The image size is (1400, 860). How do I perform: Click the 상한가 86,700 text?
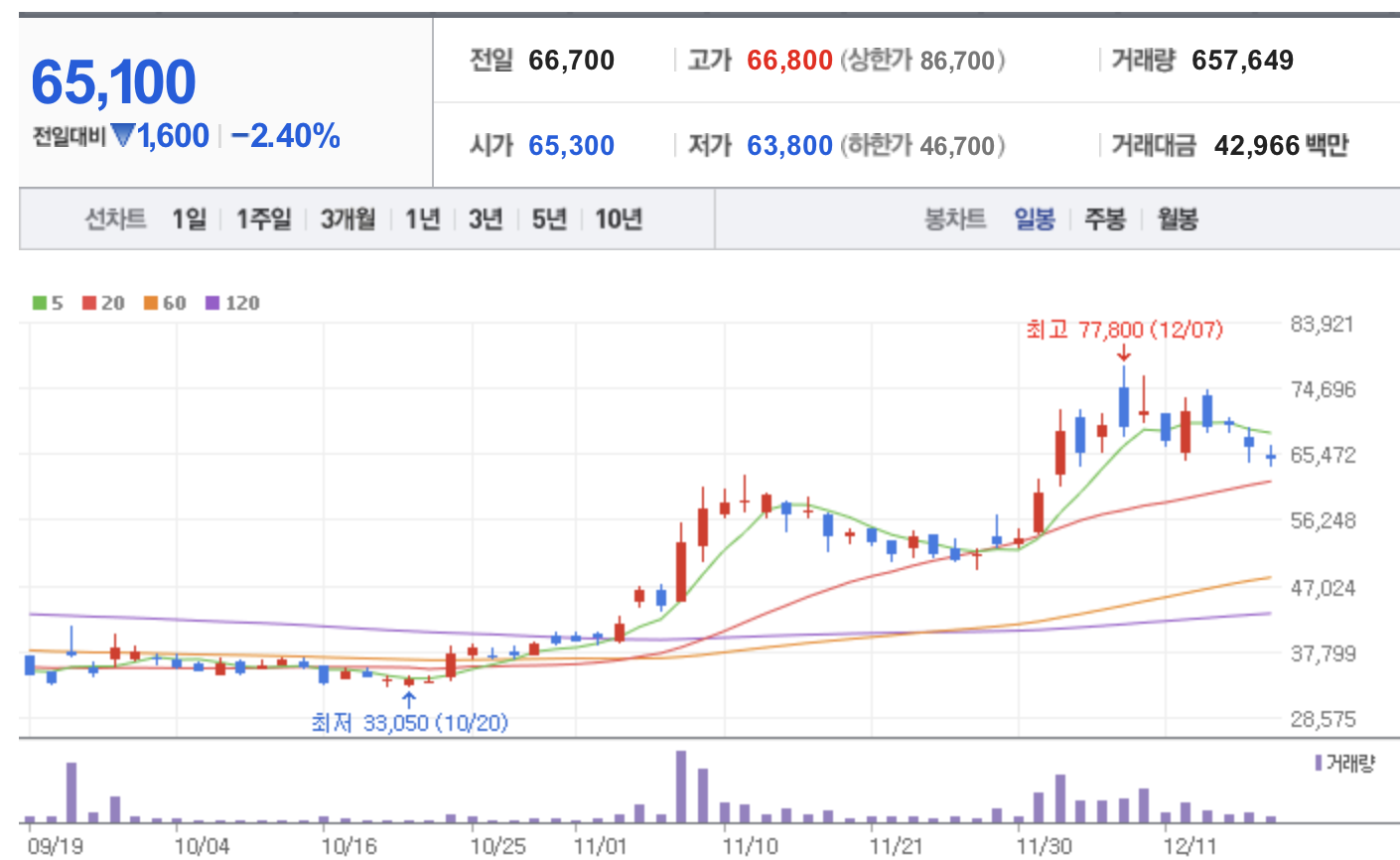922,61
